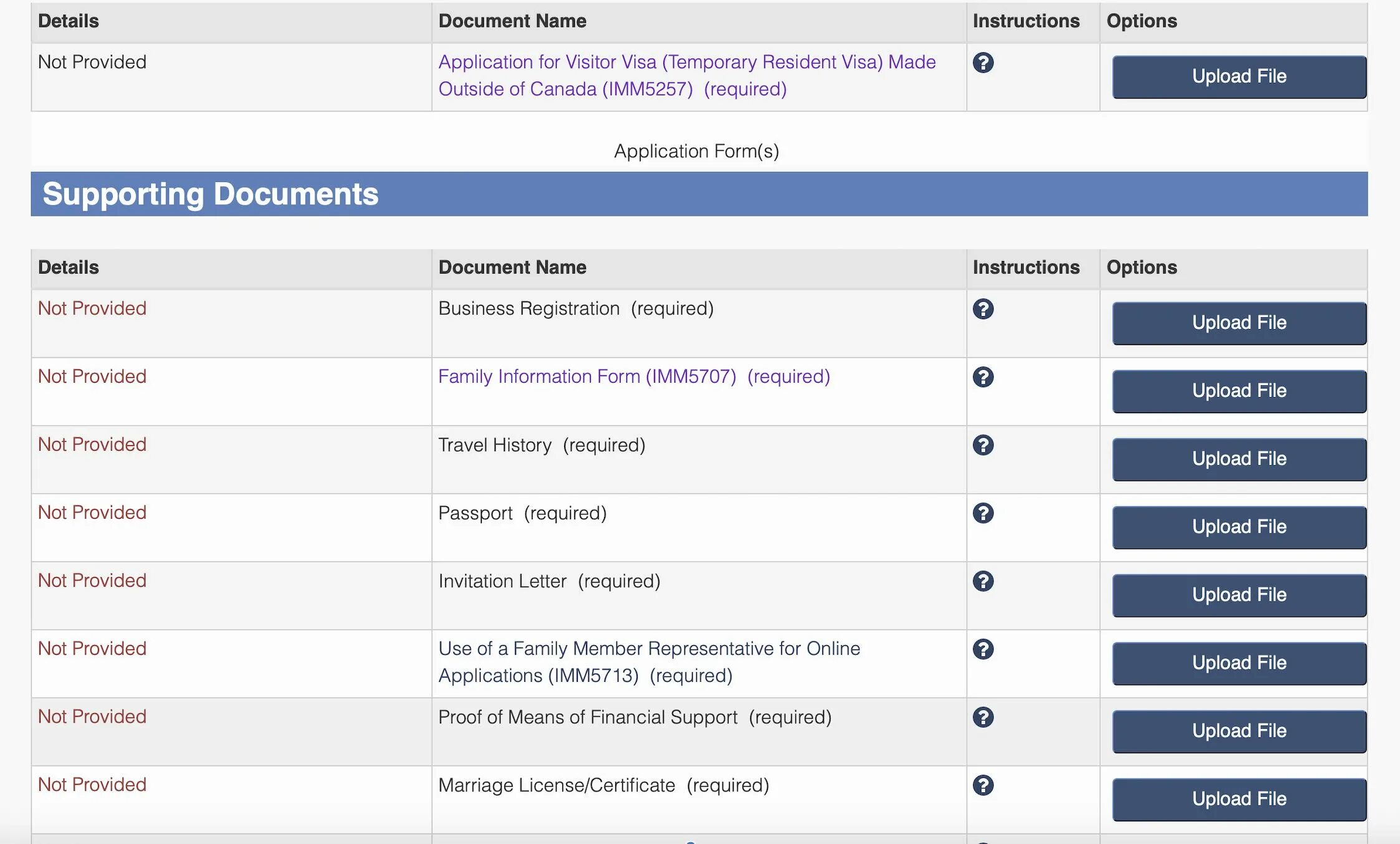Screen dimensions: 1400x844
Task: Click Marriage License/Certificate help icon
Action: [983, 785]
